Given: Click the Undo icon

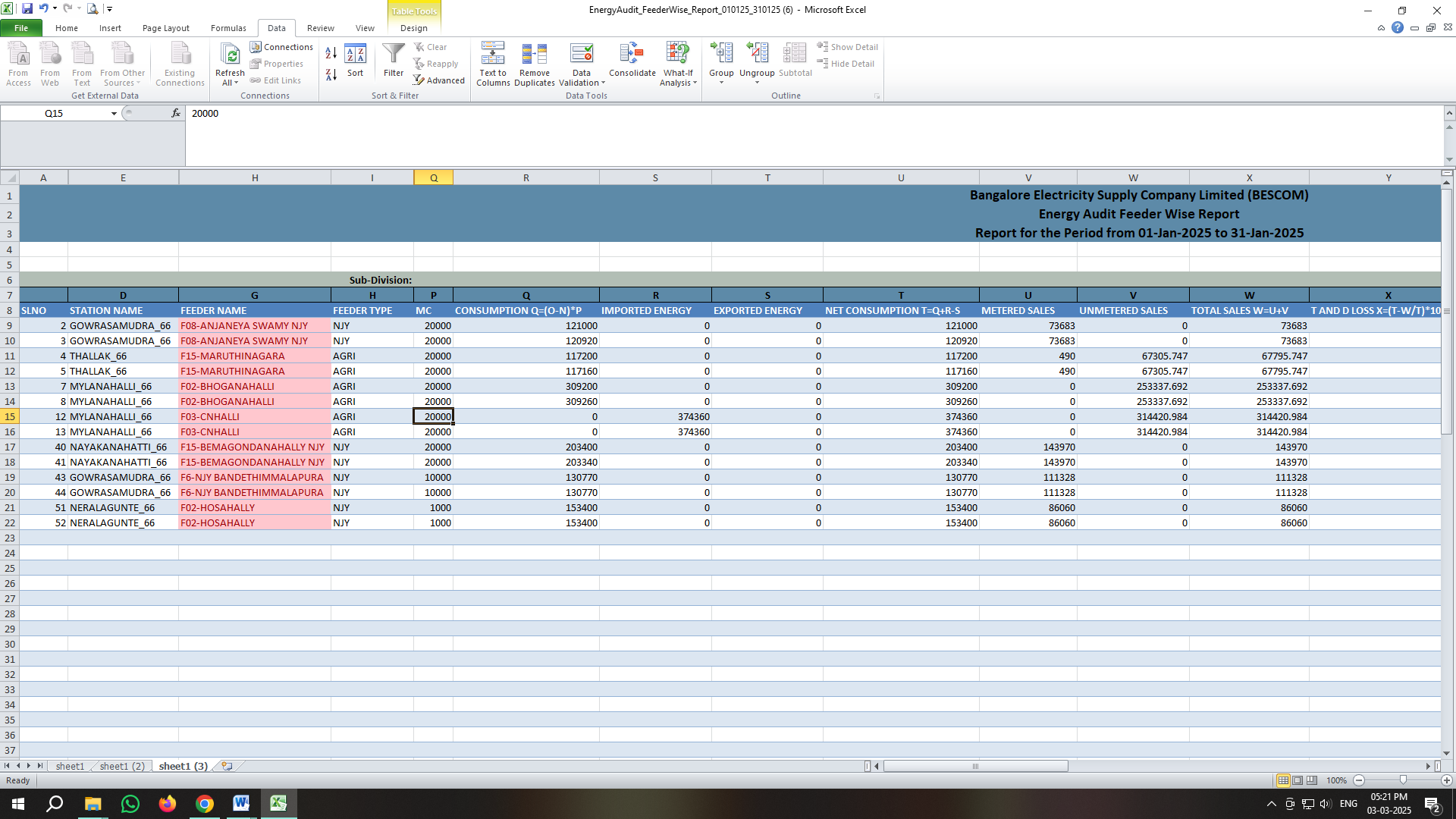Looking at the screenshot, I should 43,9.
